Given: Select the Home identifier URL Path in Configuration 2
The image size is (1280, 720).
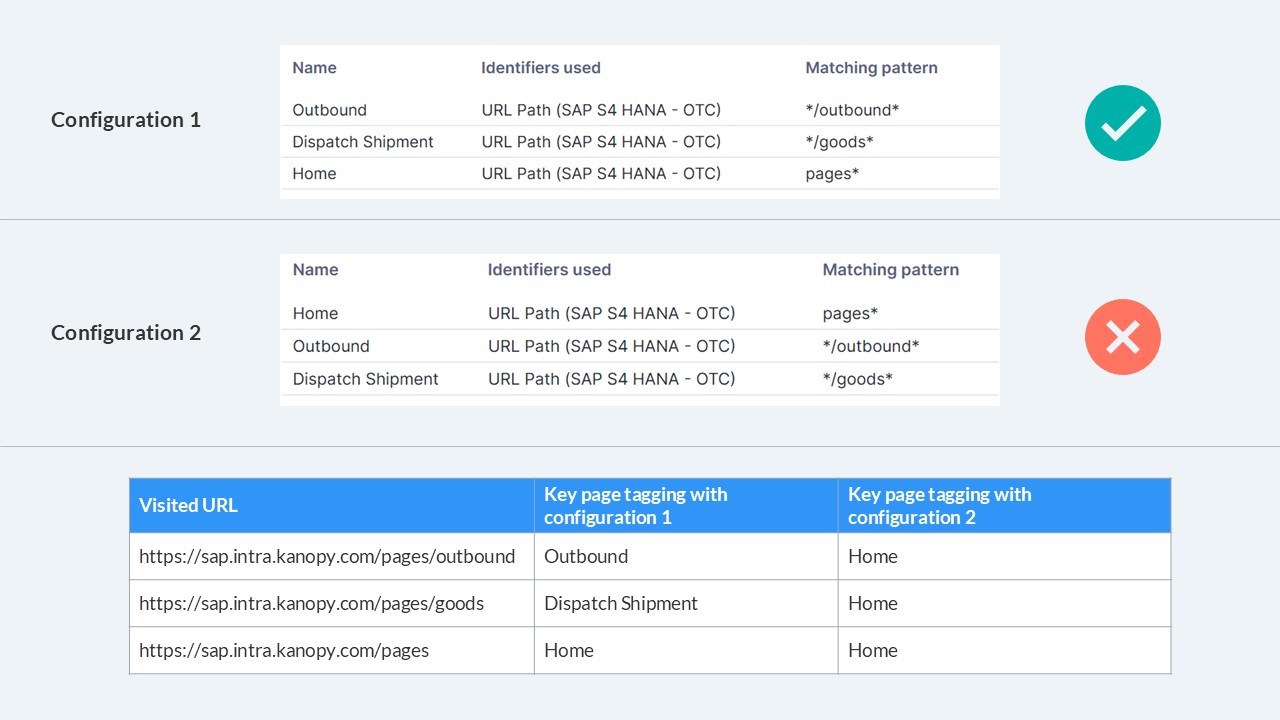Looking at the screenshot, I should coord(611,313).
